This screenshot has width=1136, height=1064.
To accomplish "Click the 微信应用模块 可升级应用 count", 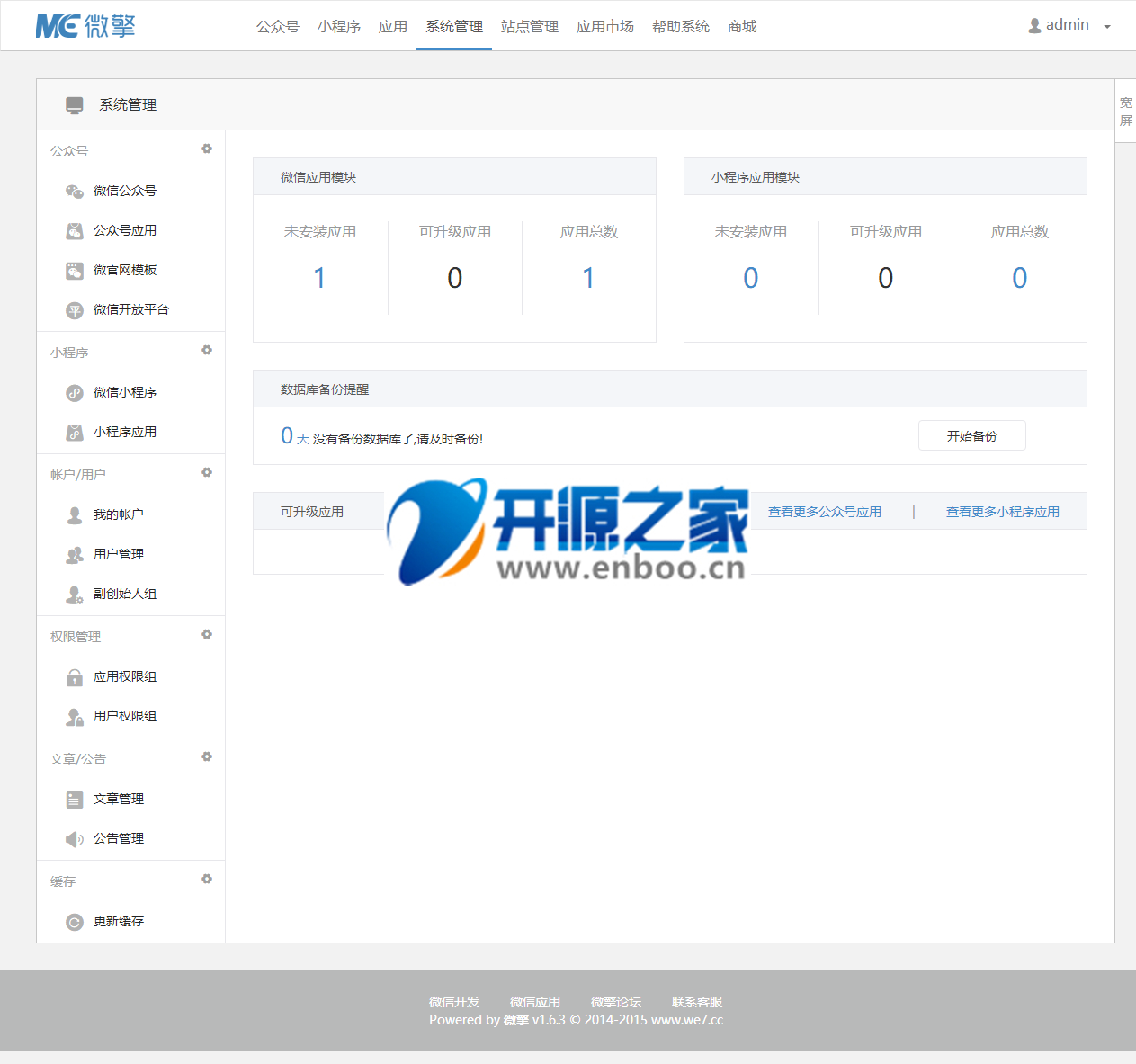I will pyautogui.click(x=455, y=278).
